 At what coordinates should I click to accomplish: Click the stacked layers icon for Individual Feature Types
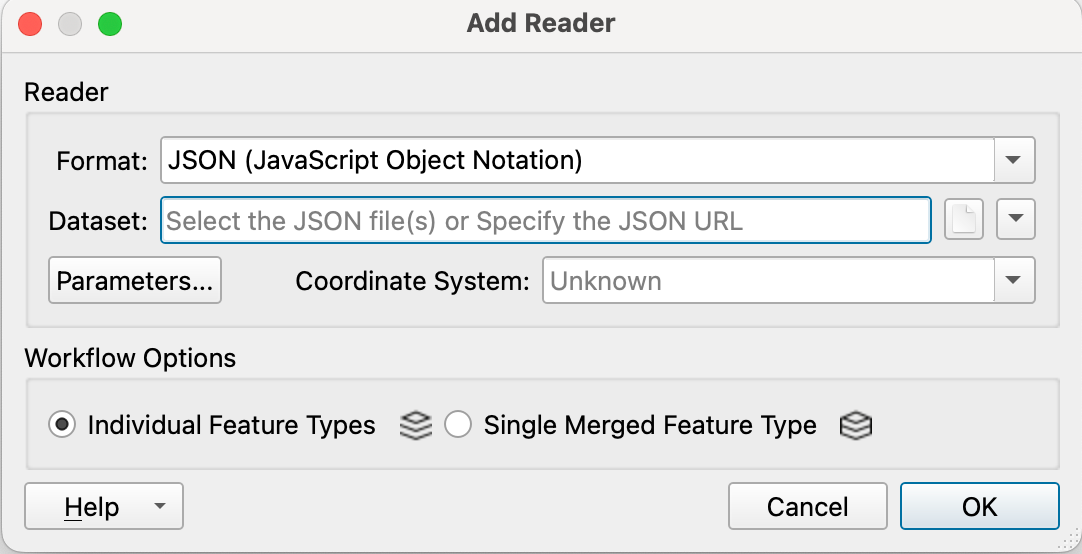(x=415, y=426)
